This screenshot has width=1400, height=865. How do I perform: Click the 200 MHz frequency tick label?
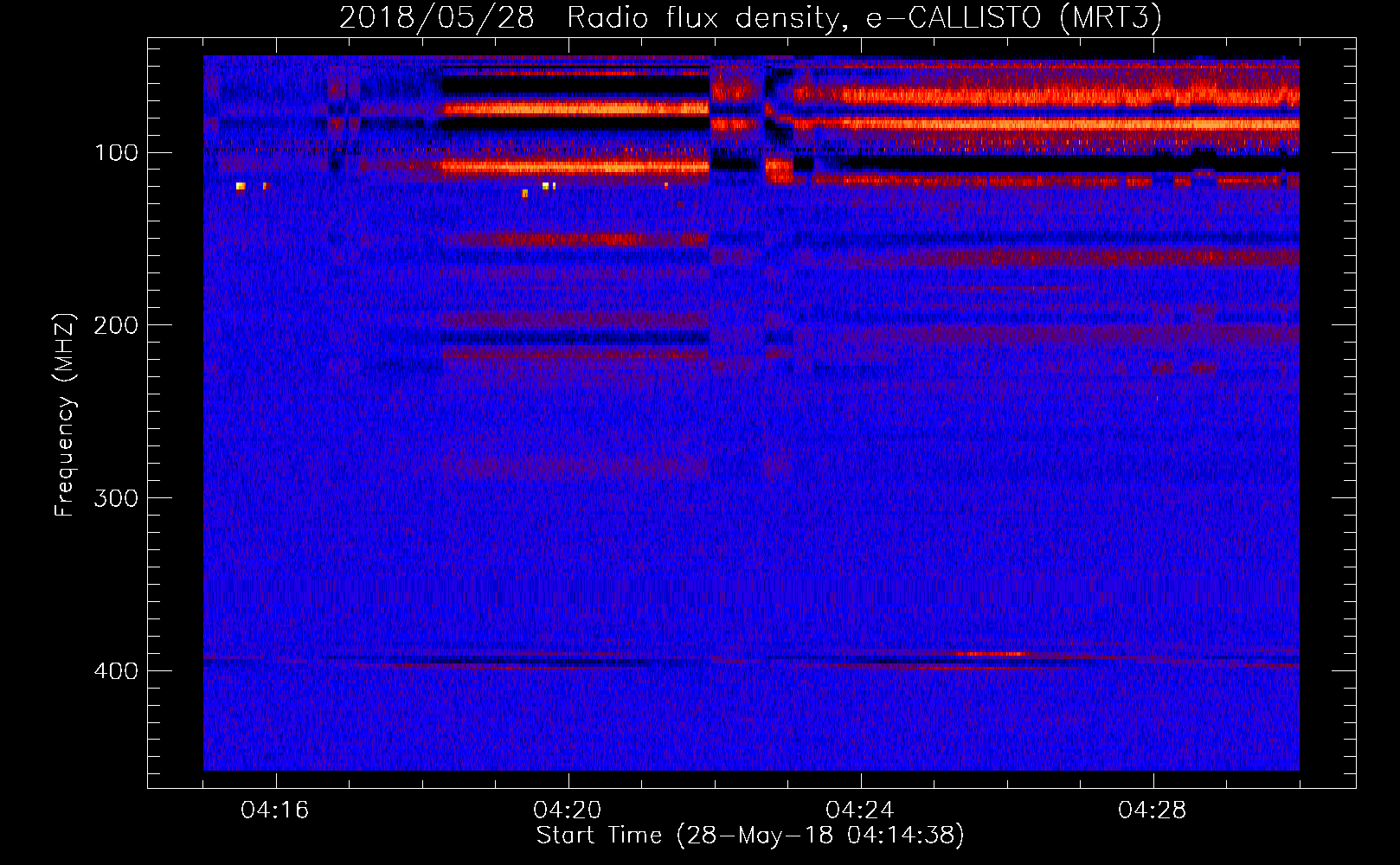(x=116, y=325)
